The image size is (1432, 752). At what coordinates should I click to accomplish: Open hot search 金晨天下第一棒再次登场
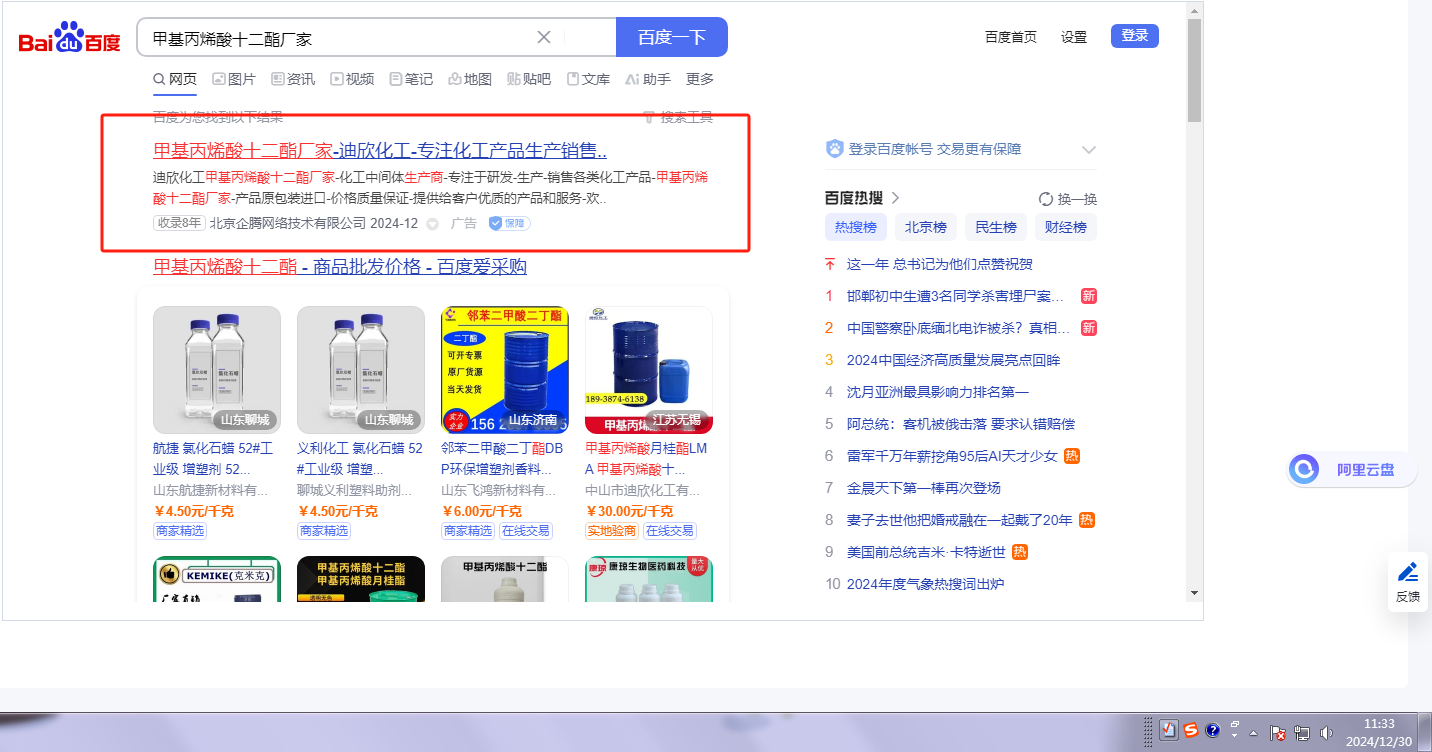(924, 488)
